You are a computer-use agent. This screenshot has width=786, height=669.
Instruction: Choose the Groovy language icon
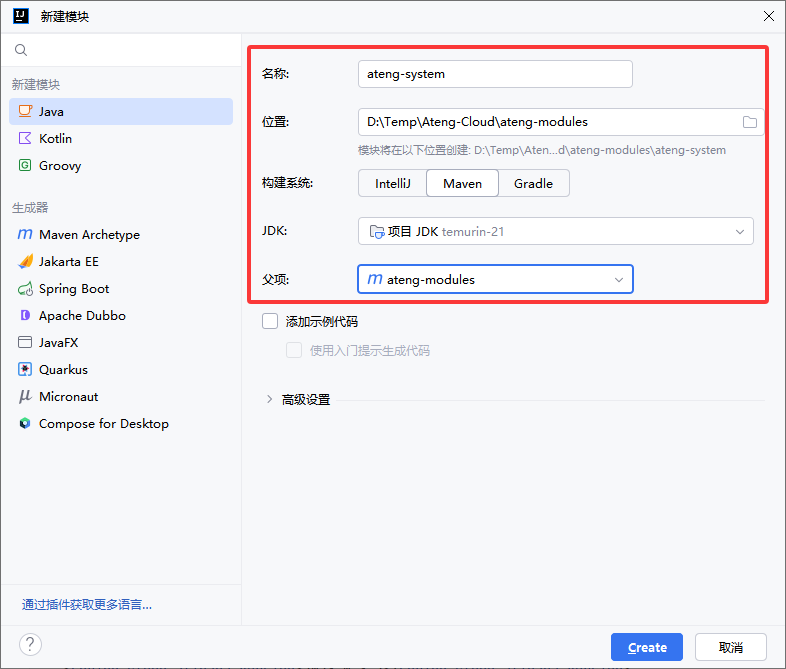[x=25, y=166]
